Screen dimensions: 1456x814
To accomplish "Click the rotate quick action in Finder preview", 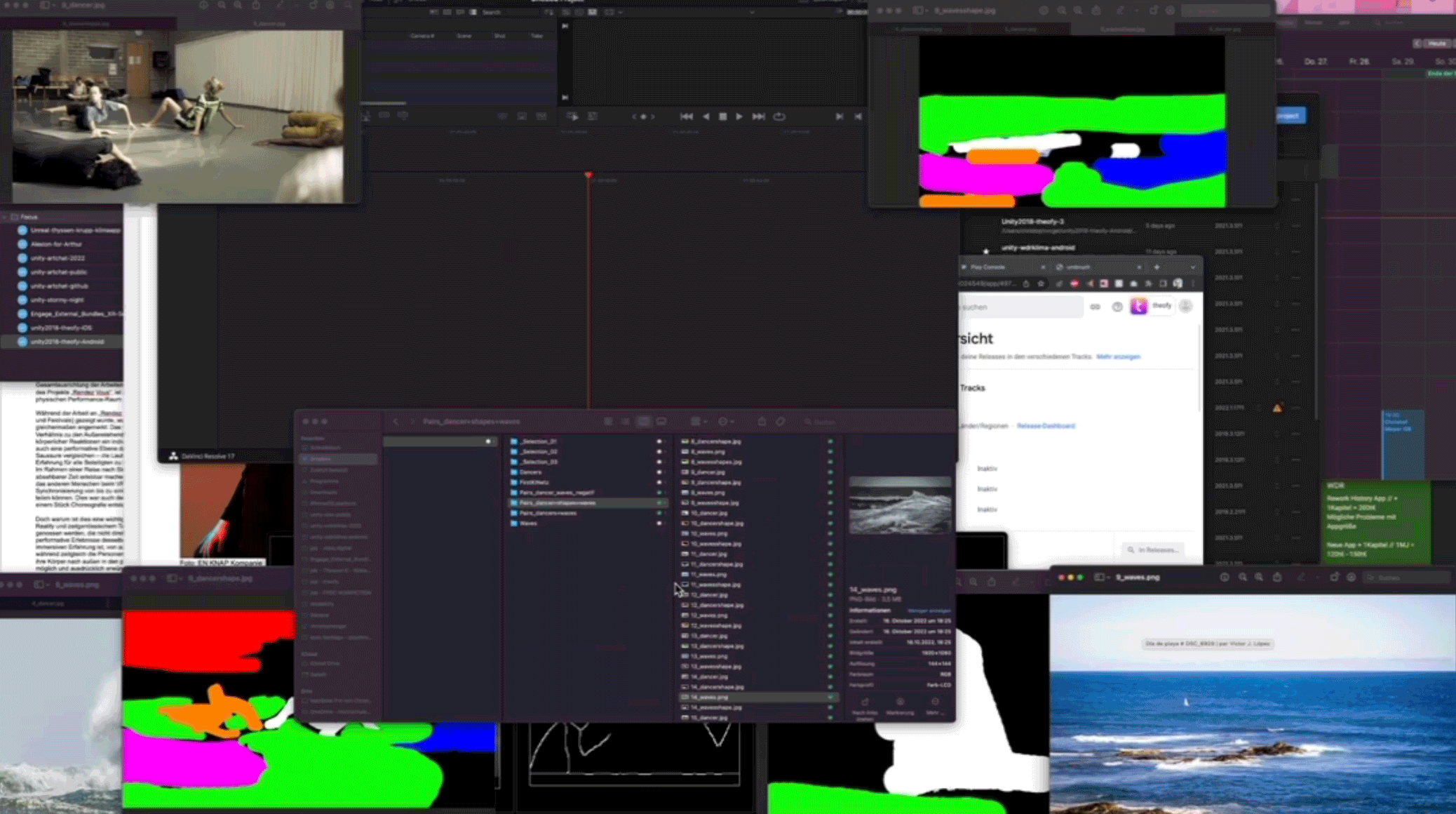I will (x=865, y=706).
